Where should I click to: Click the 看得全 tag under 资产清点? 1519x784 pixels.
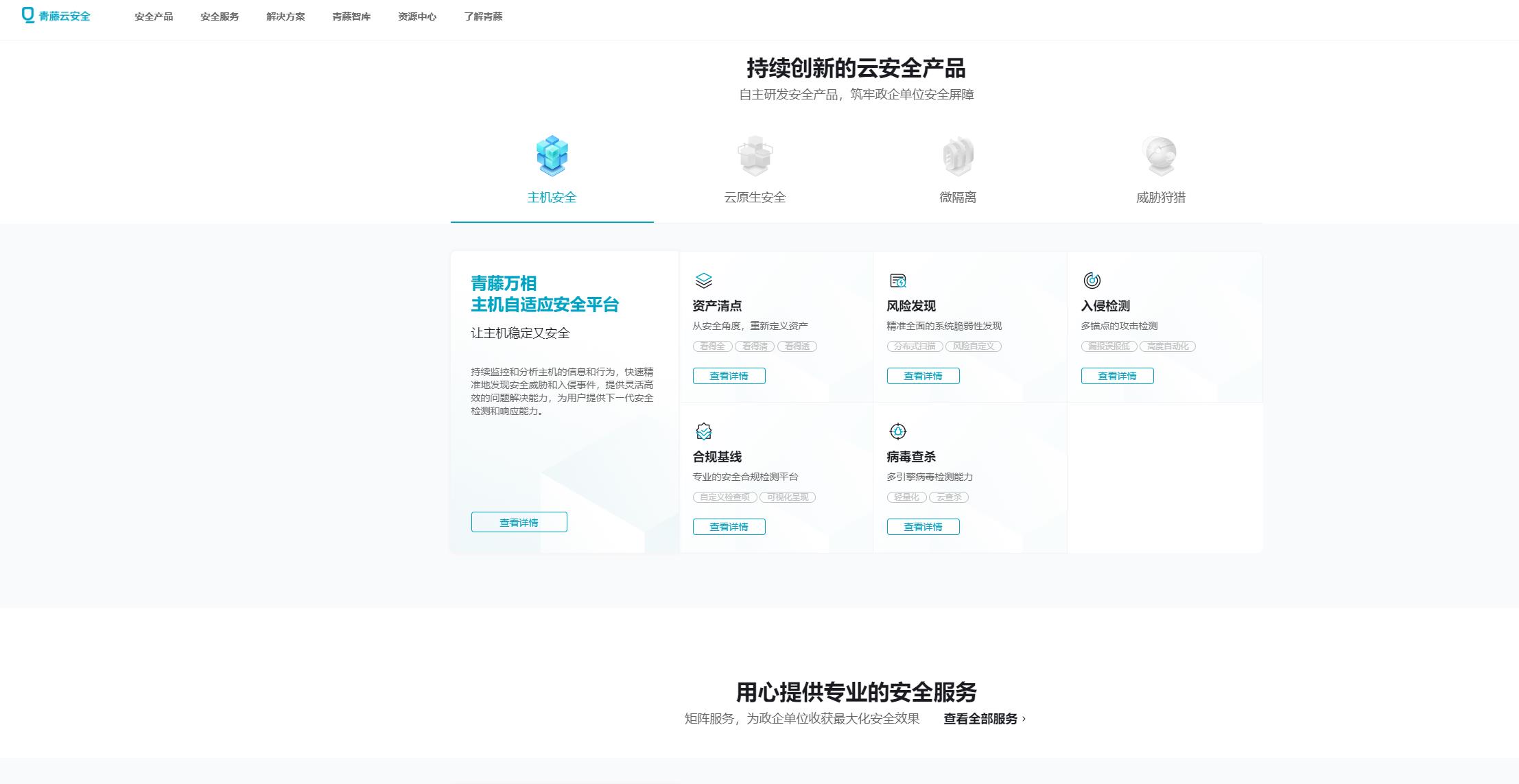(x=712, y=346)
